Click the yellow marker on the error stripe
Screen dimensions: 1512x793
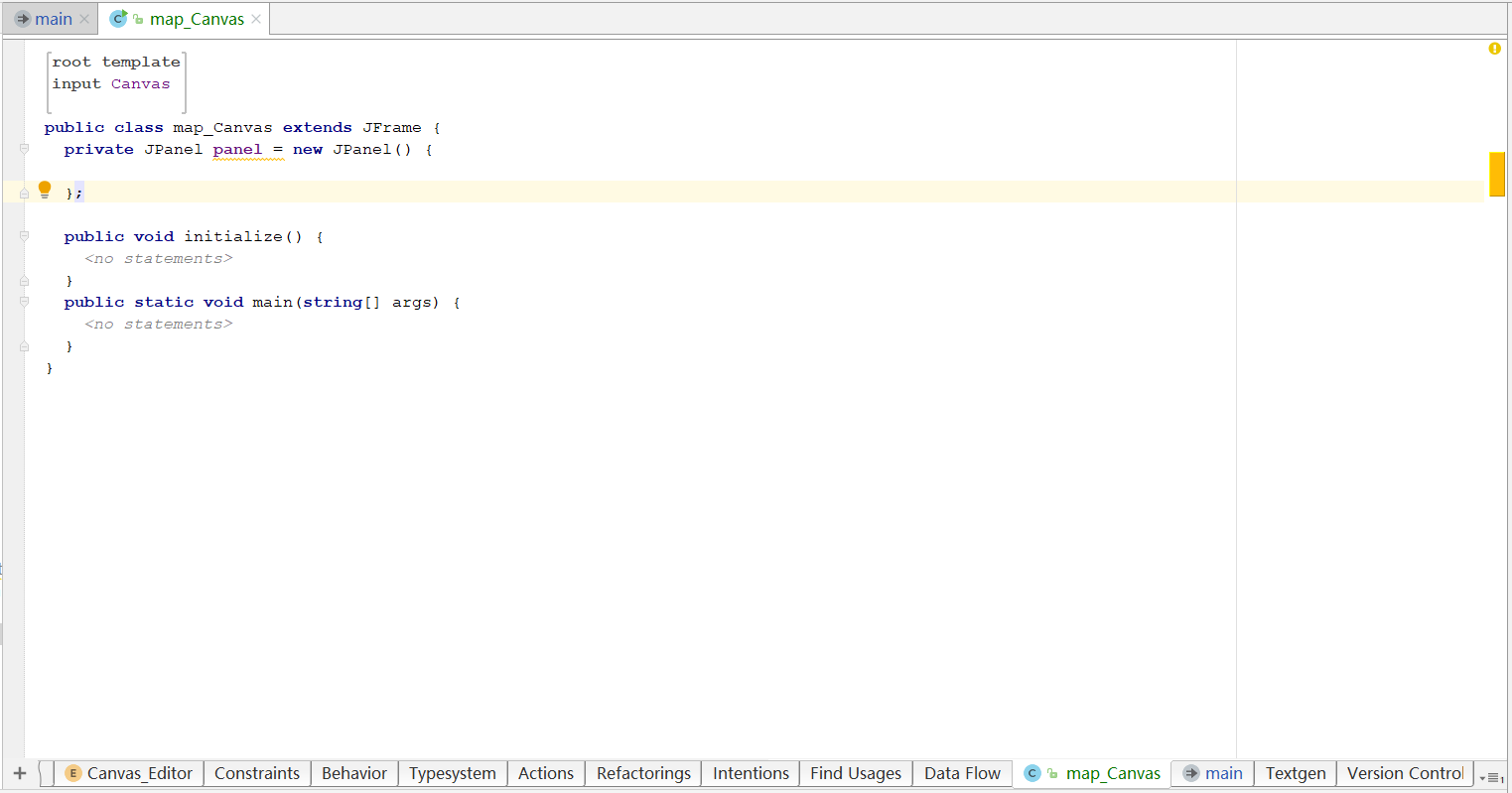point(1497,174)
